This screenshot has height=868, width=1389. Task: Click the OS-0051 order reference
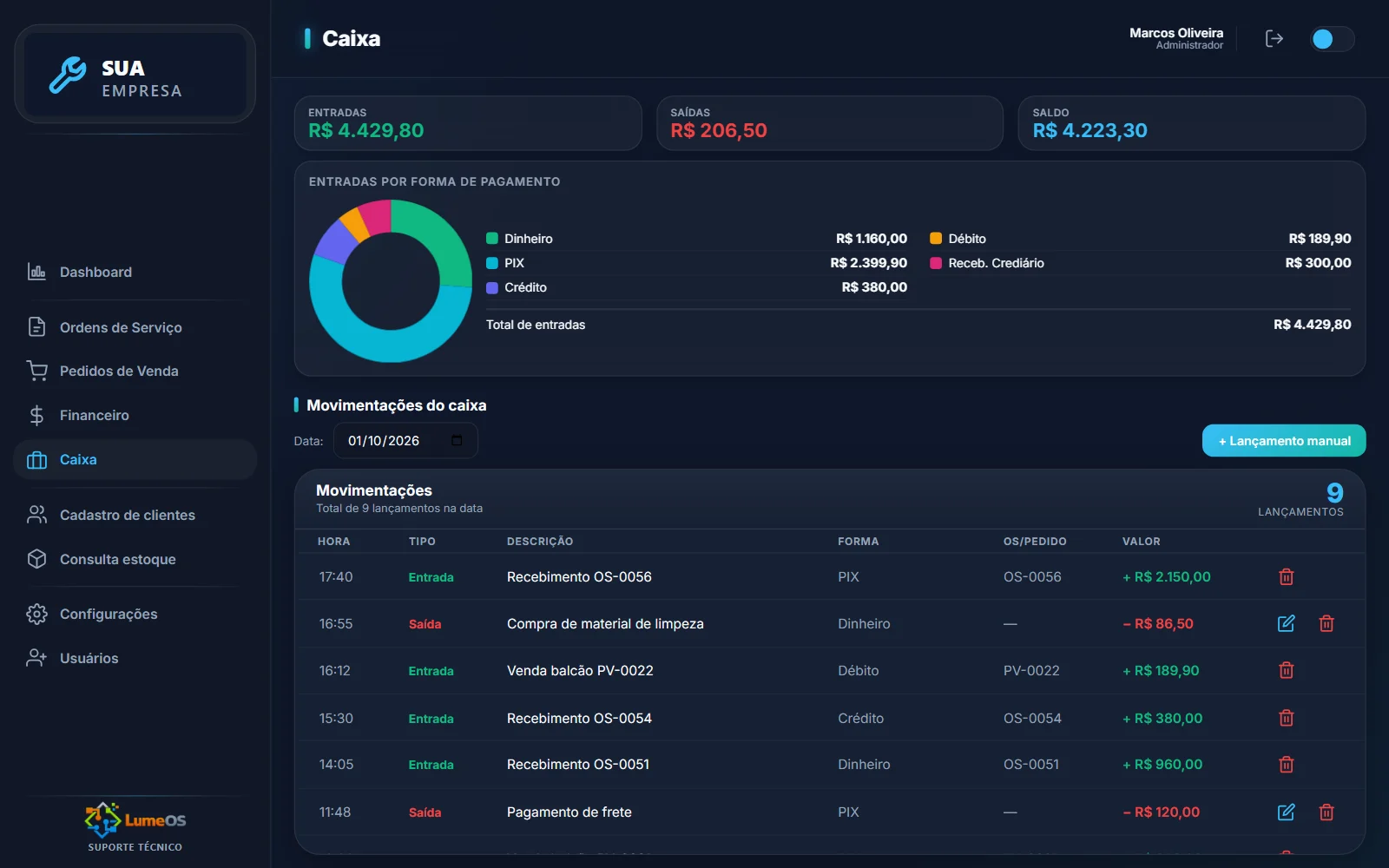[1031, 764]
